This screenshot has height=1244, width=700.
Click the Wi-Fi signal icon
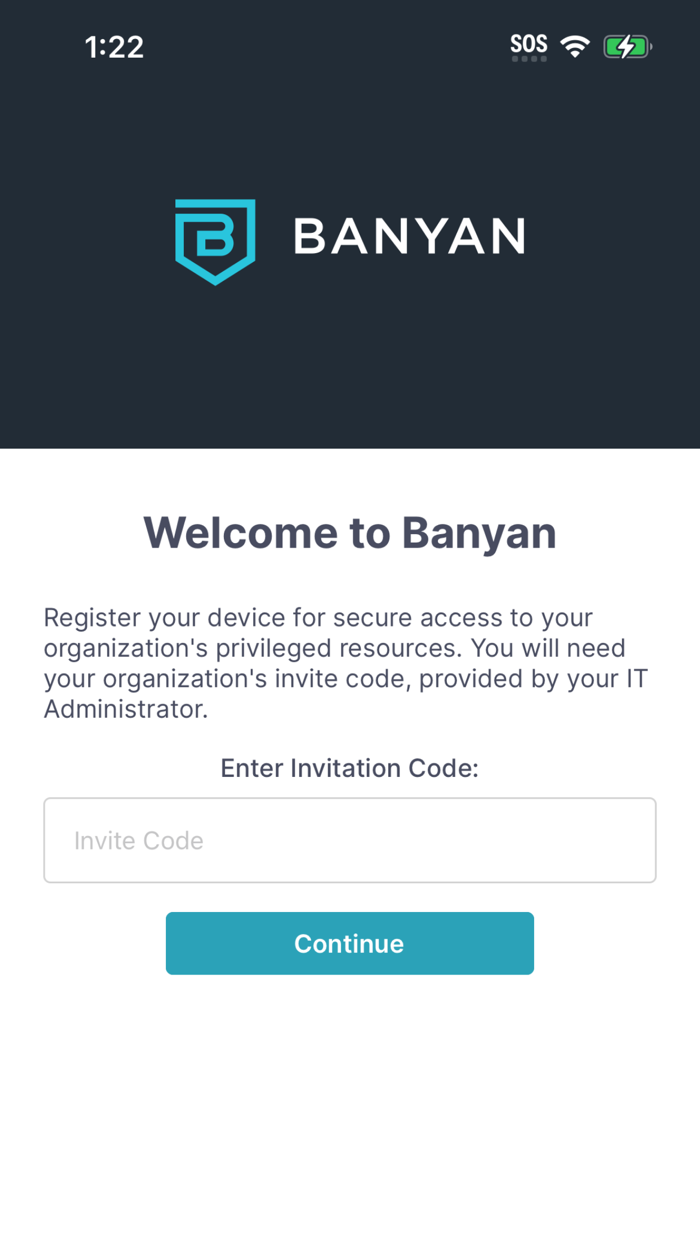(575, 45)
